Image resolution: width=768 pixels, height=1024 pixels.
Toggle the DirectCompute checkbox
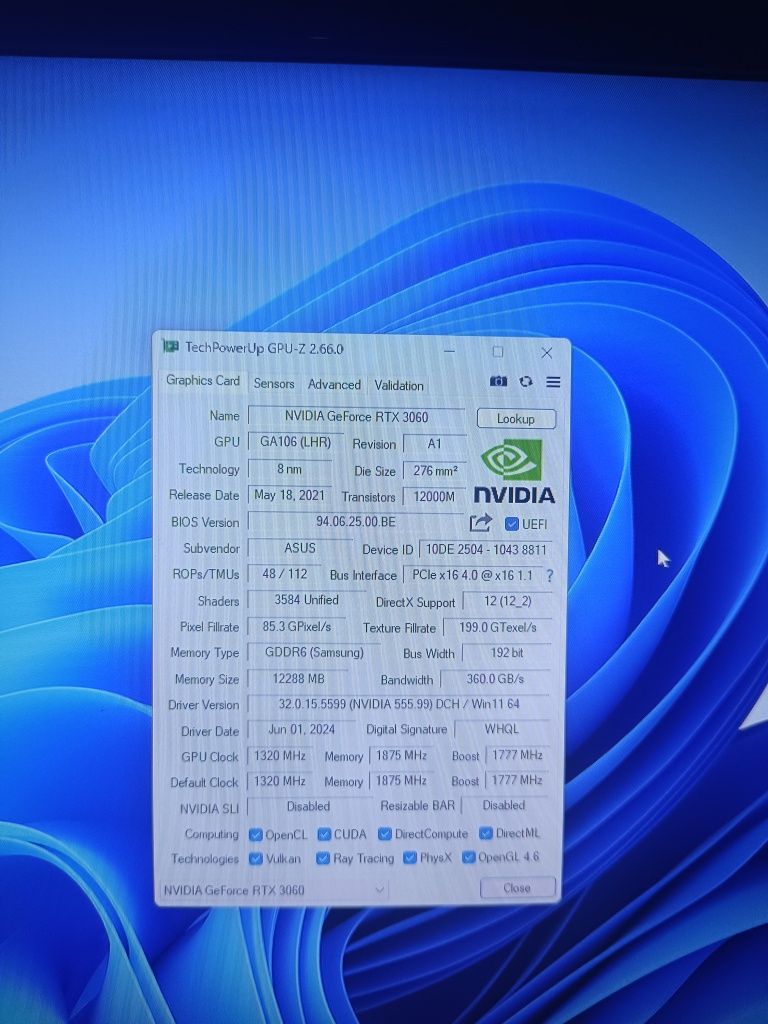pos(385,834)
